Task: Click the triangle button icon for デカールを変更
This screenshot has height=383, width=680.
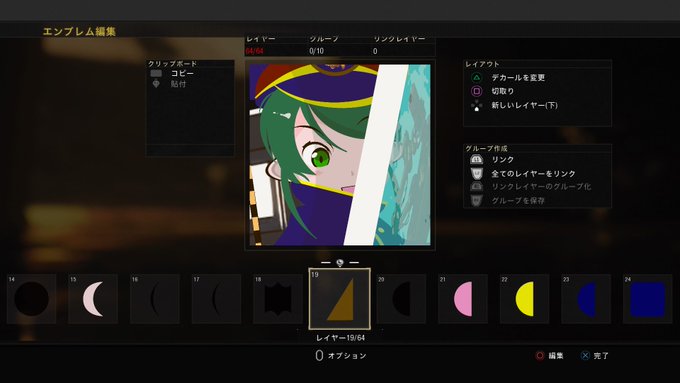Action: point(476,78)
